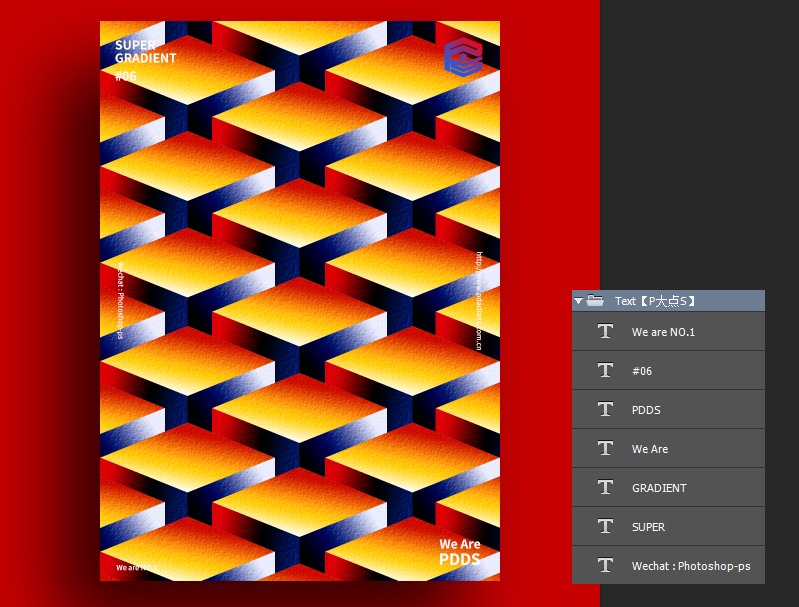799x607 pixels.
Task: Select the GRADIENT layer name
Action: click(659, 488)
